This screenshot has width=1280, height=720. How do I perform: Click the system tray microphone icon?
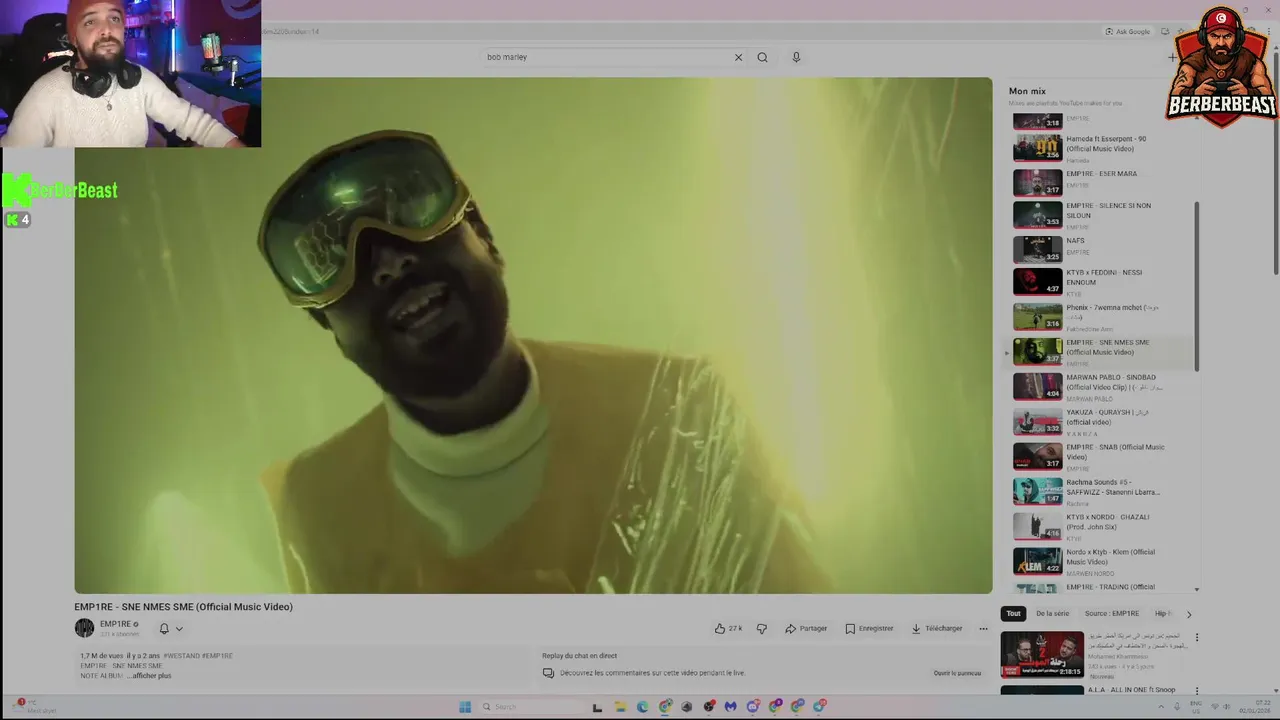point(1177,707)
